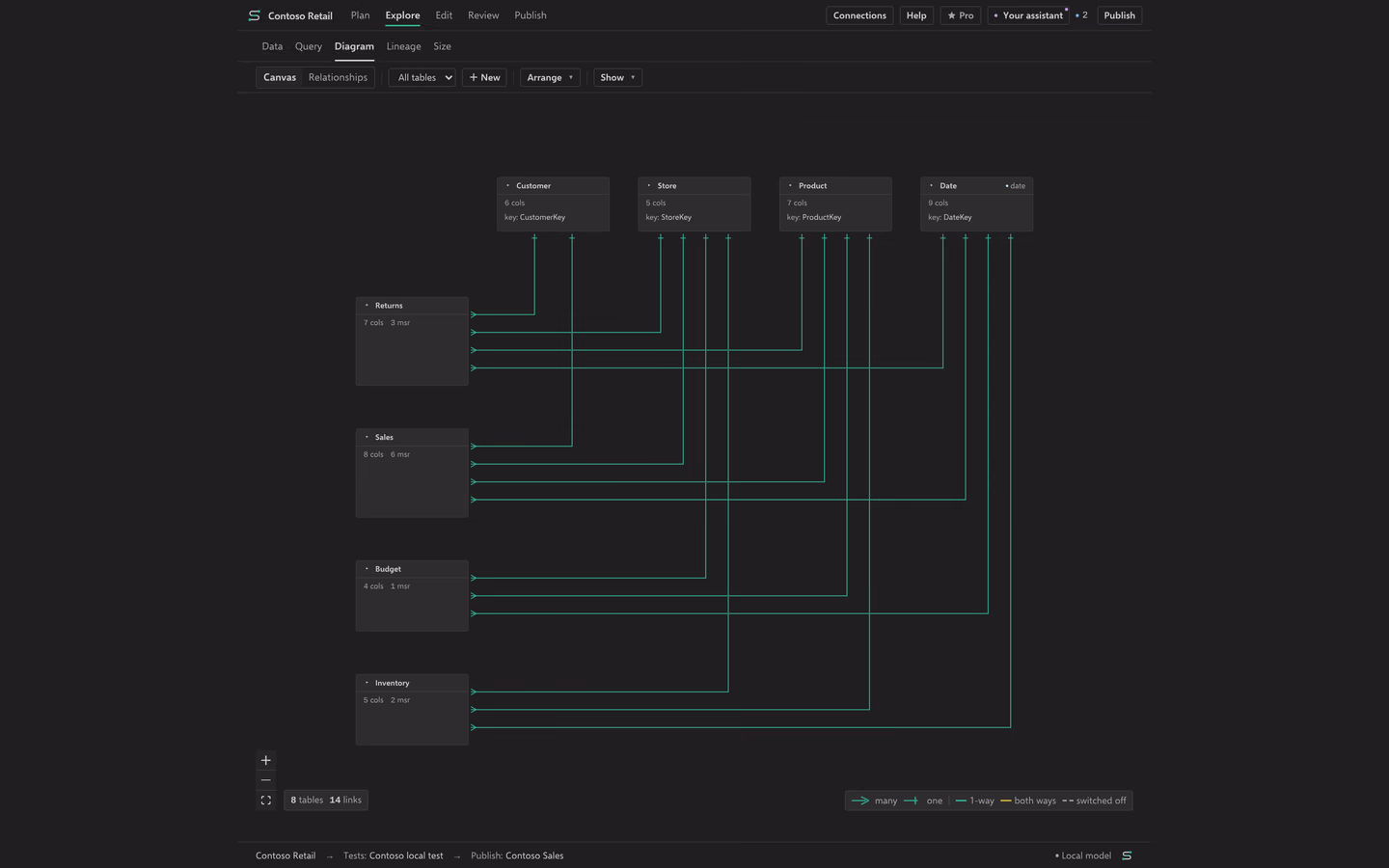Zoom out with the minus icon
Screen dimensions: 1389x868
click(266, 780)
